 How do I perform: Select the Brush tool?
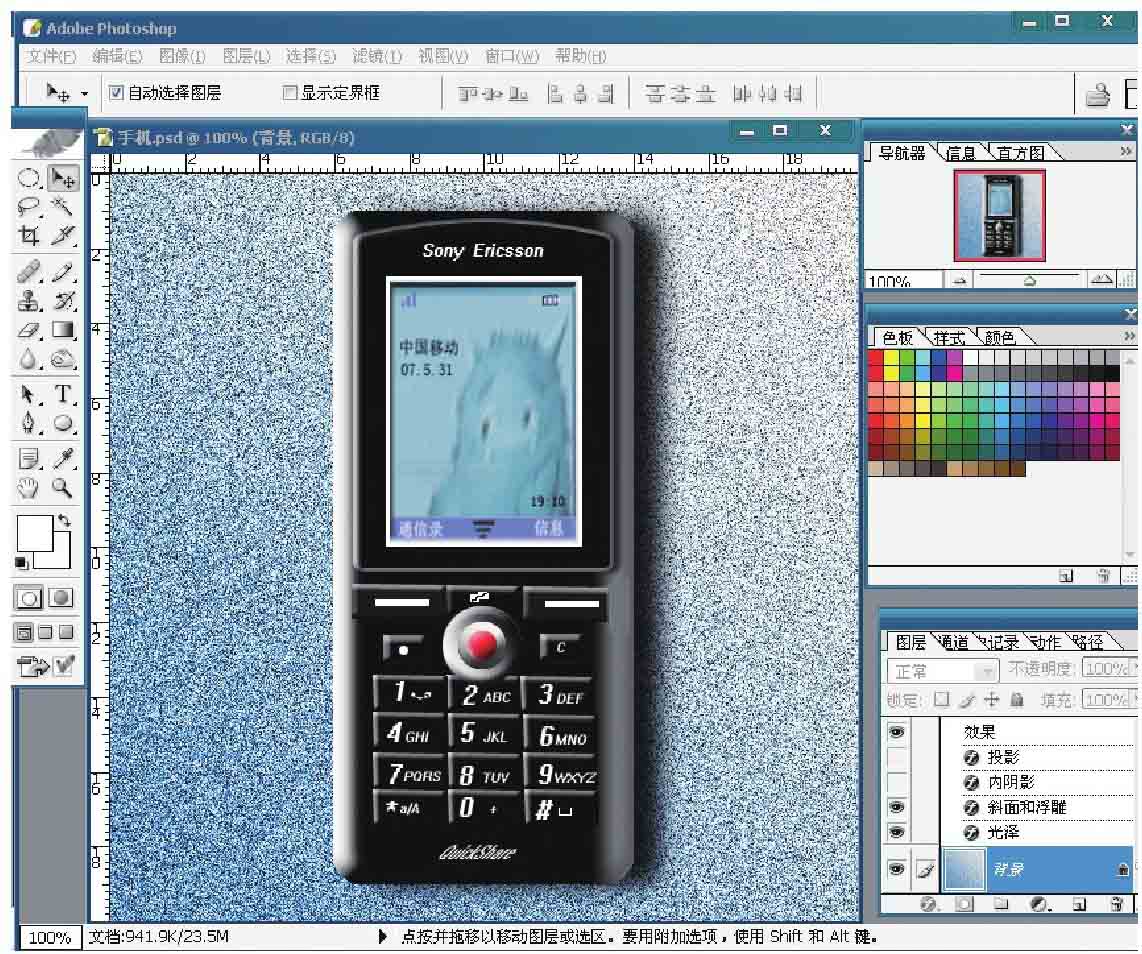(63, 272)
